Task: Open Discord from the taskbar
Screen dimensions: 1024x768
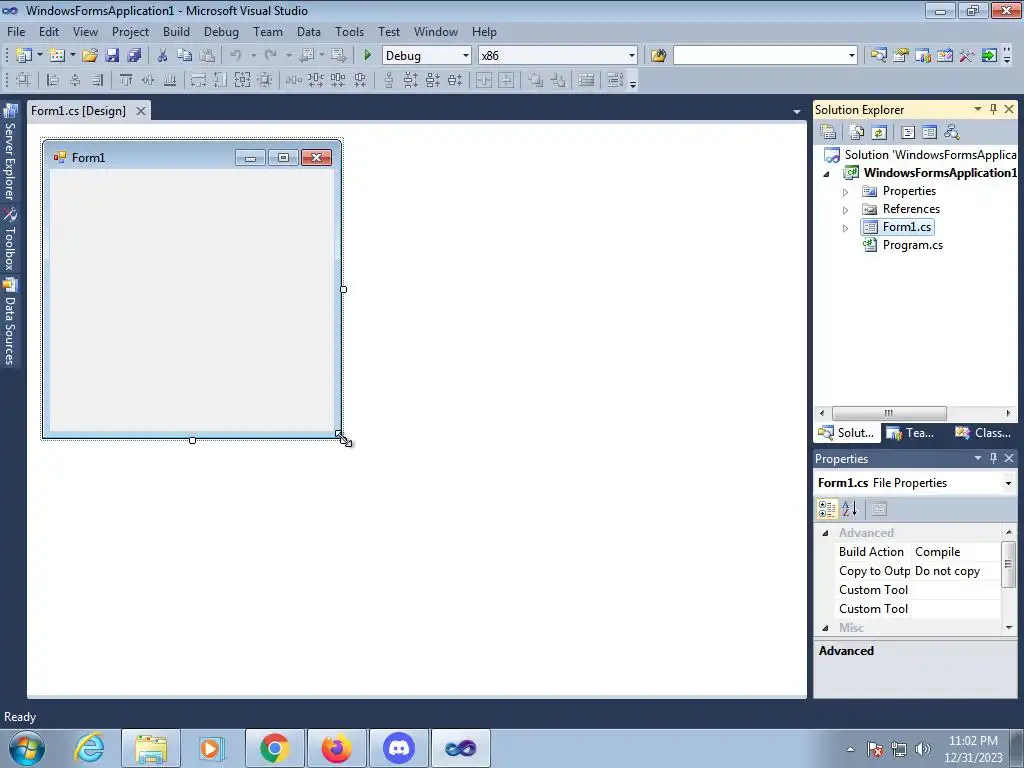Action: (x=398, y=748)
